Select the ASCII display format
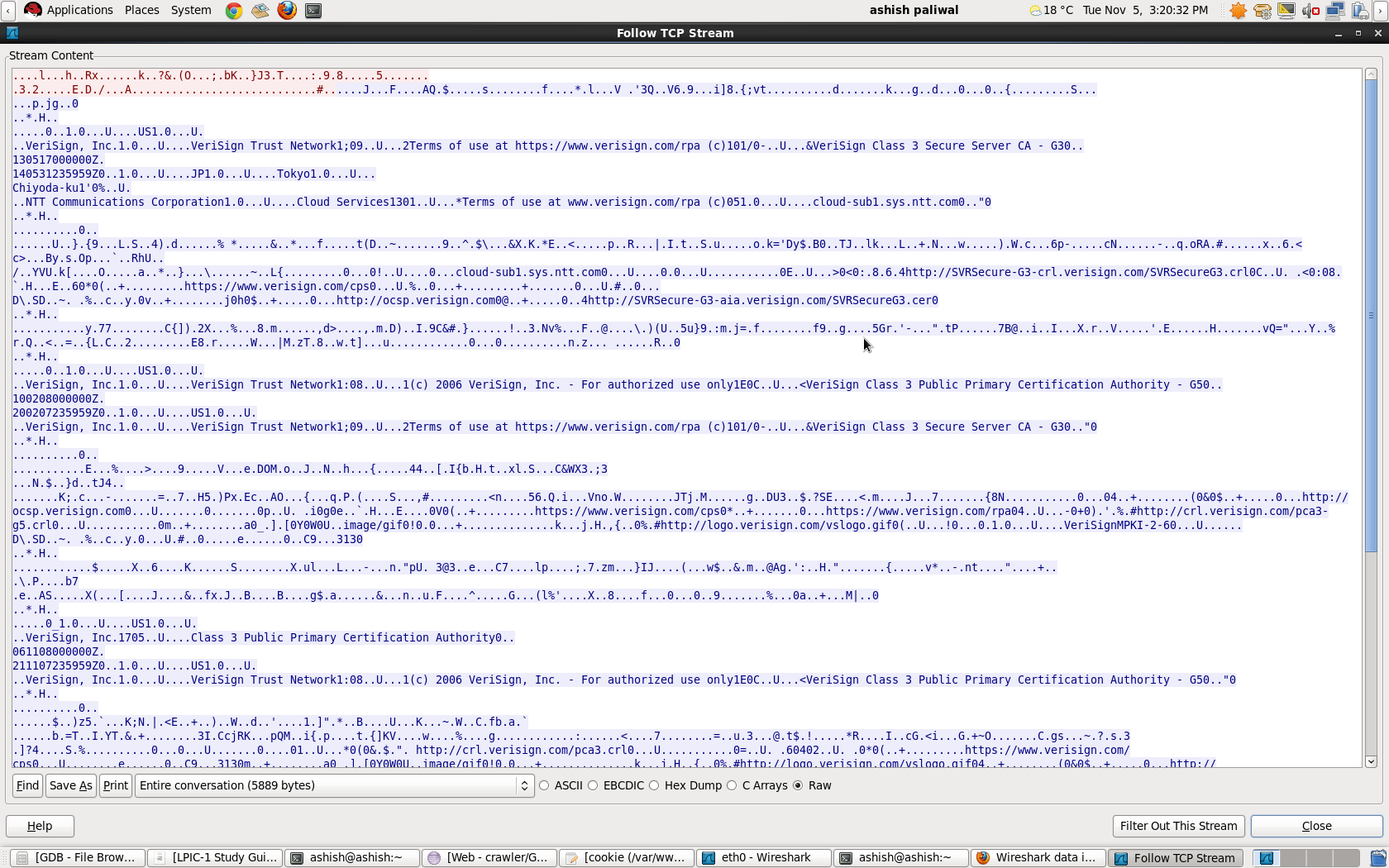This screenshot has width=1389, height=868. coord(561,785)
